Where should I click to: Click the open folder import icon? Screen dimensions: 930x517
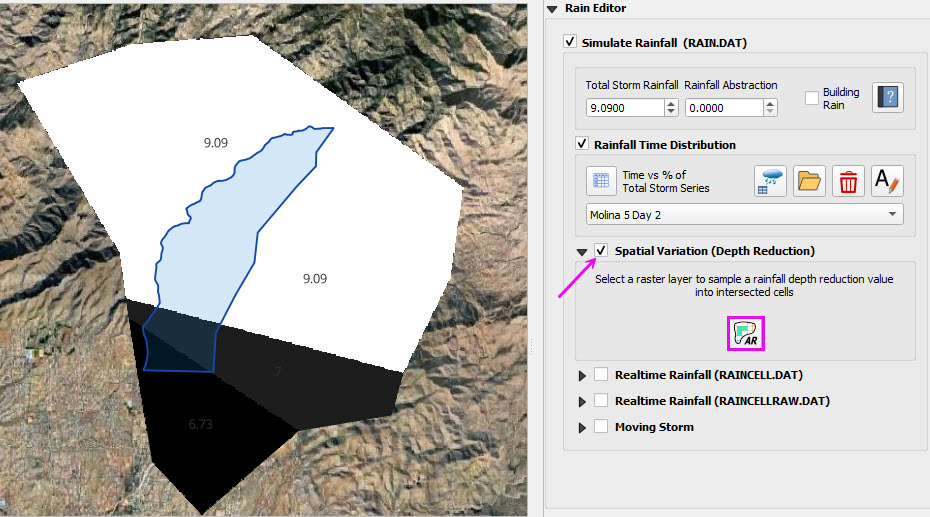click(x=809, y=181)
